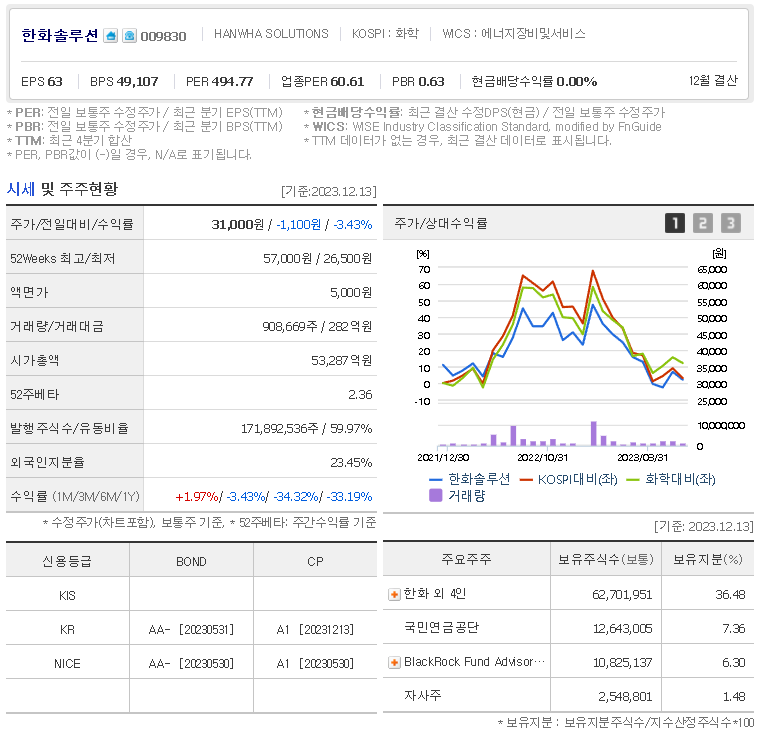This screenshot has height=733, width=761.
Task: Select the KOSPI : 화학 market label
Action: point(385,34)
